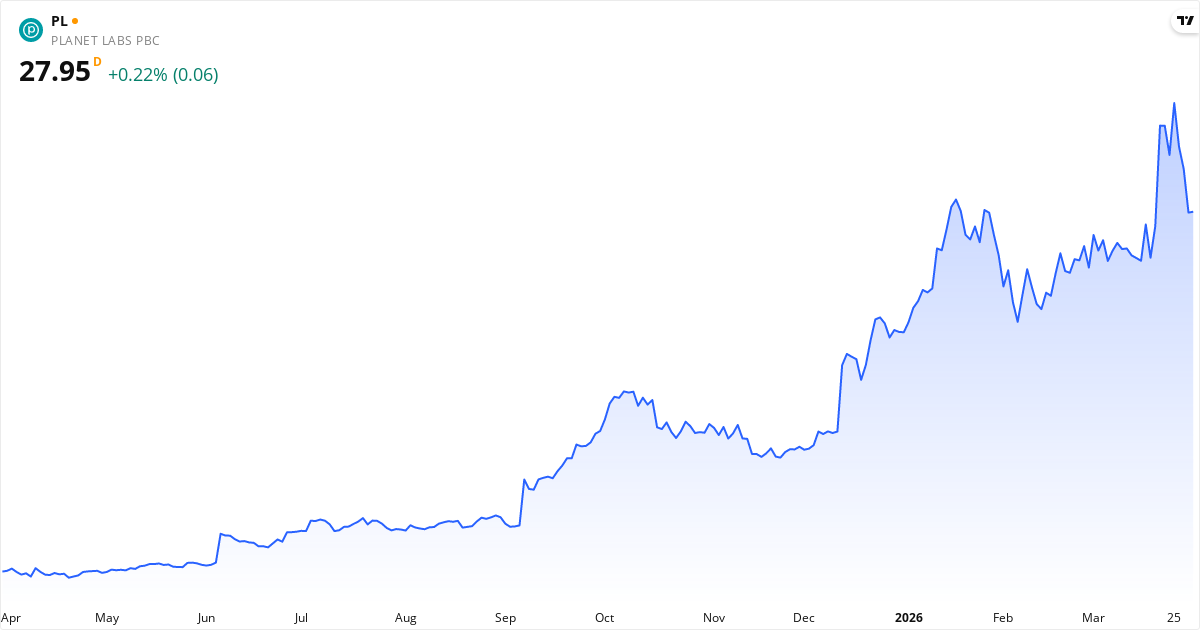Click the Feb label on the time axis
Viewport: 1200px width, 630px height.
[x=1003, y=618]
